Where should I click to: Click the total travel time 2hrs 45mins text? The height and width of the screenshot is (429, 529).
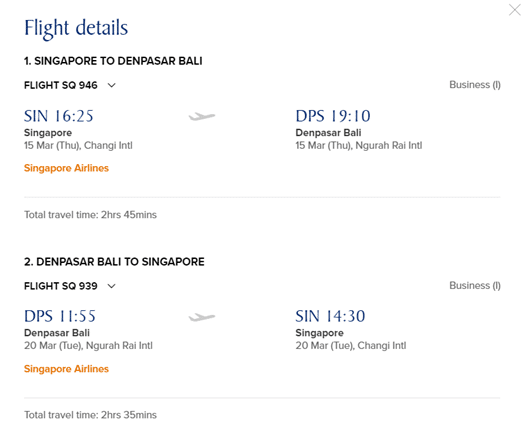pos(90,215)
